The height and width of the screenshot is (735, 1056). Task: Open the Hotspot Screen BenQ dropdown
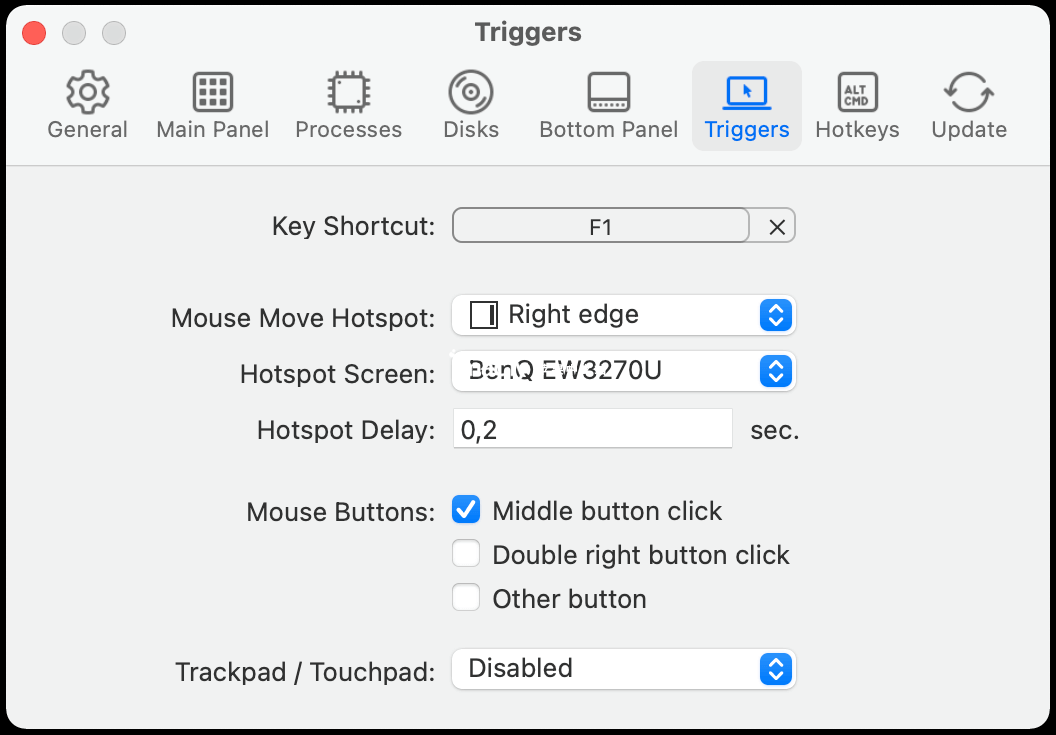(x=624, y=371)
